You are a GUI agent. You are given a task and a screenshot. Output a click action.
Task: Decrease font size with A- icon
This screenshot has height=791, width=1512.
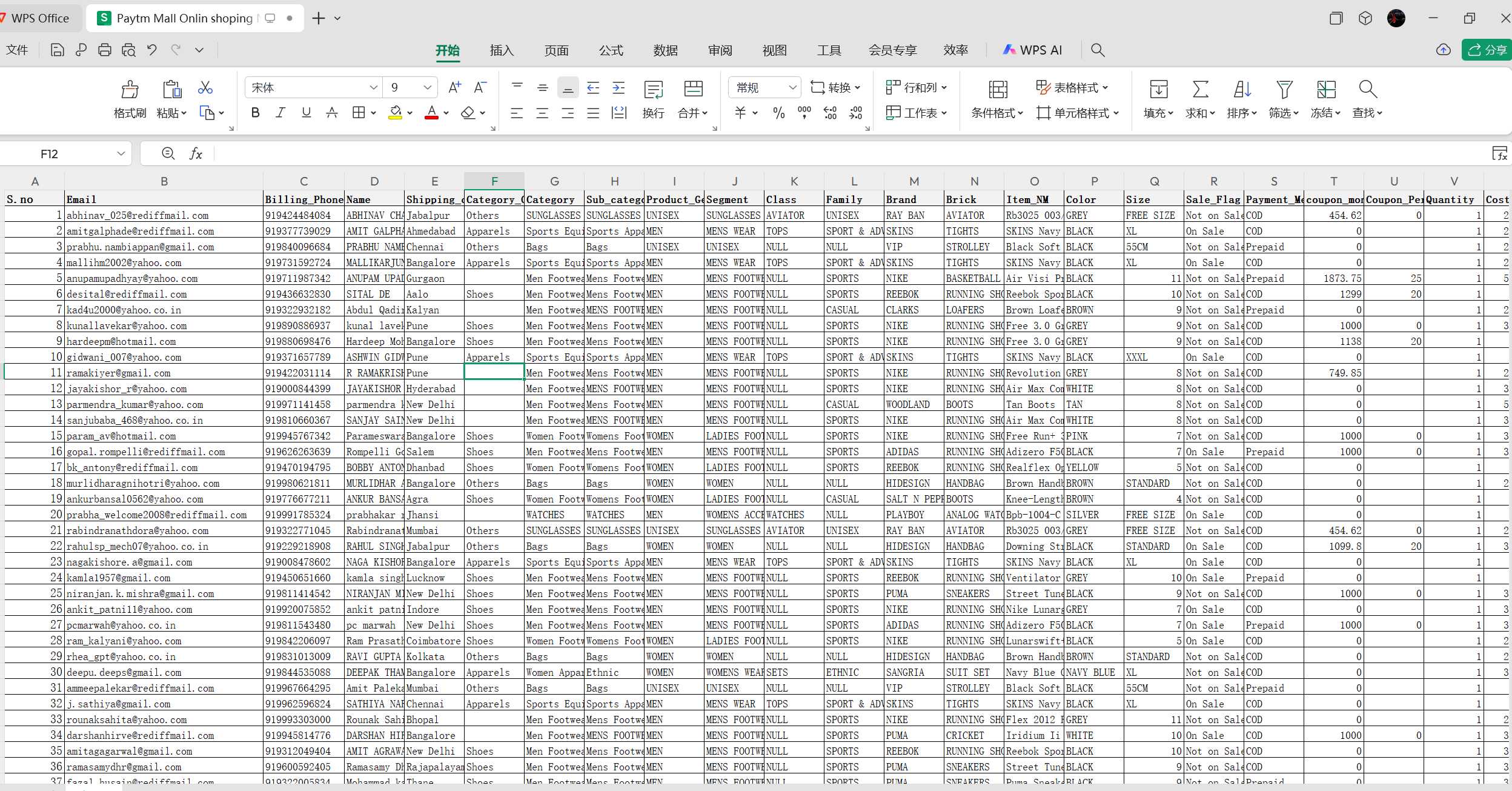tap(480, 88)
